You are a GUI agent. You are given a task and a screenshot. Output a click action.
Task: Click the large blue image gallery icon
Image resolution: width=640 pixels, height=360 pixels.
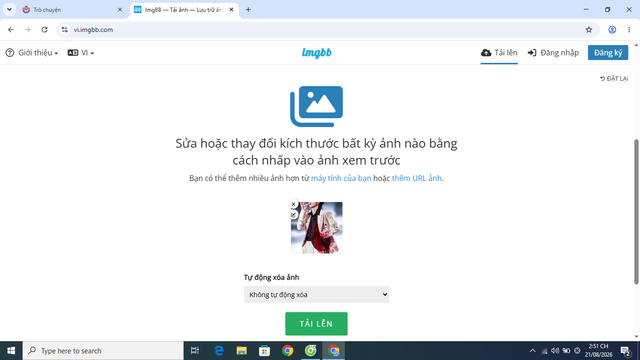[x=316, y=106]
